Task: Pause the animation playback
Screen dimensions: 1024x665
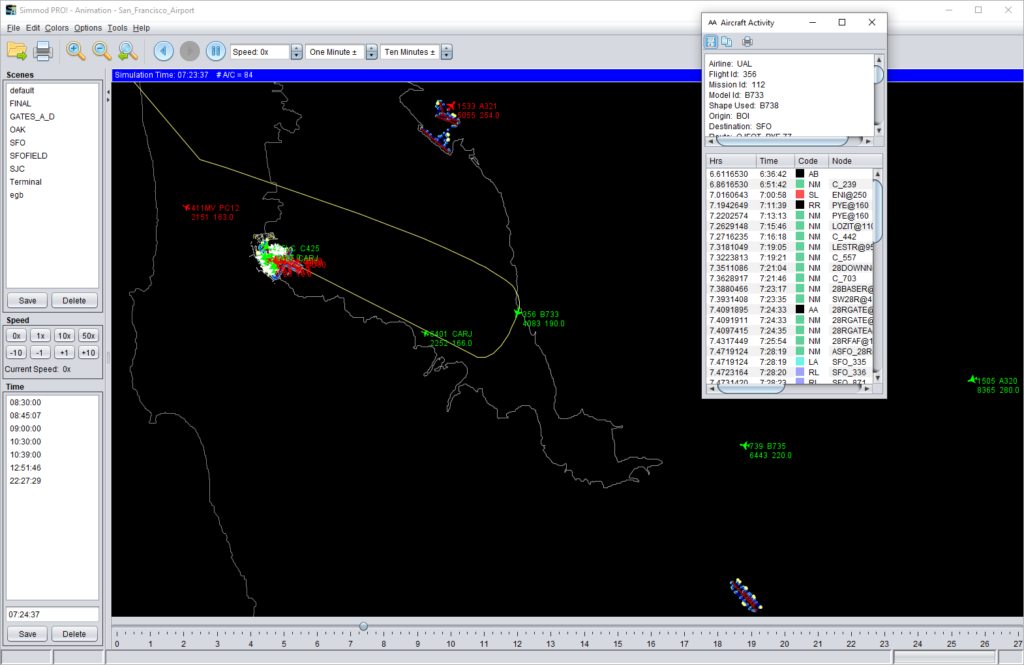Action: click(216, 51)
